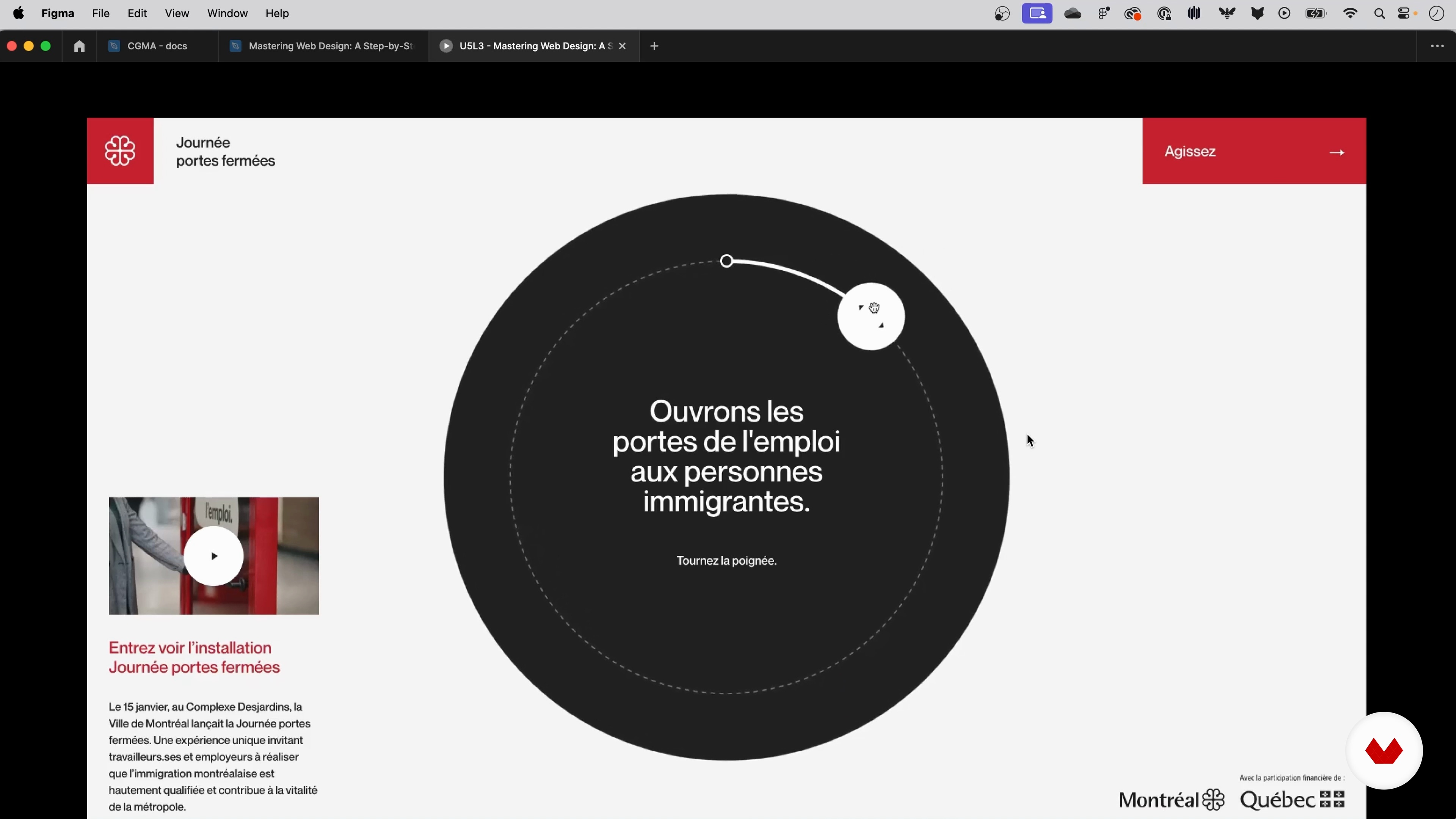Click Avec la participation financière text
This screenshot has width=1456, height=819.
pyautogui.click(x=1291, y=778)
